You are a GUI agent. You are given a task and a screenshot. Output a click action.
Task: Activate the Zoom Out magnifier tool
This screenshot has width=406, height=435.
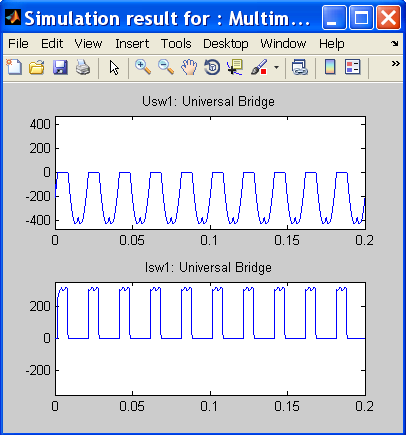[x=166, y=67]
